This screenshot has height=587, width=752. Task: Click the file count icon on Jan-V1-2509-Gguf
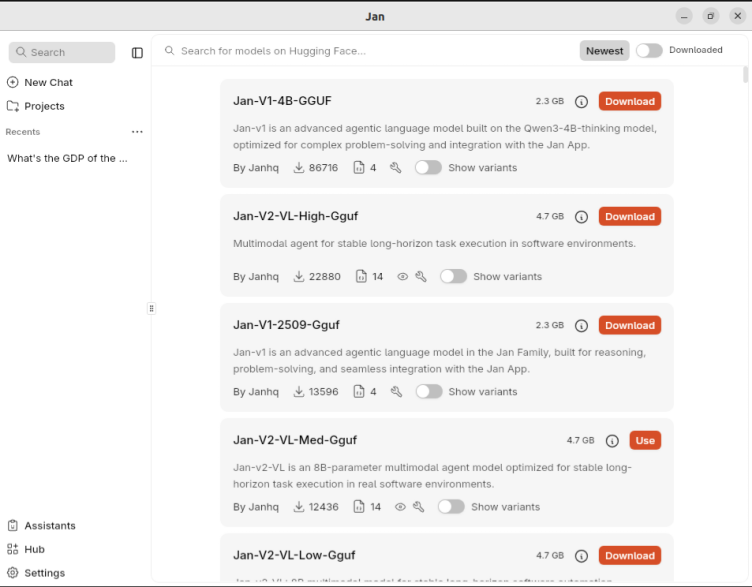pyautogui.click(x=359, y=391)
